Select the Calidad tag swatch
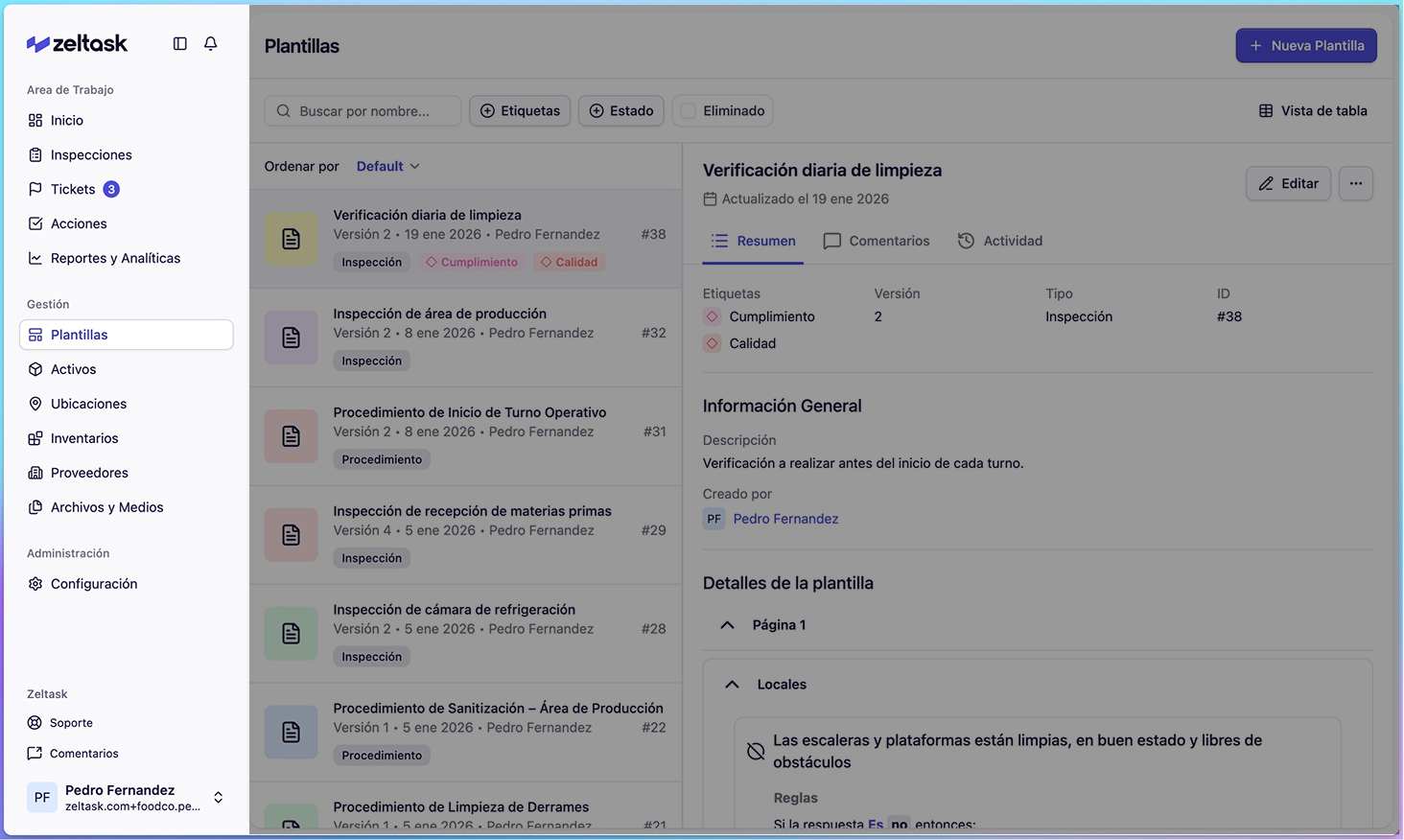This screenshot has width=1404, height=840. click(x=712, y=342)
